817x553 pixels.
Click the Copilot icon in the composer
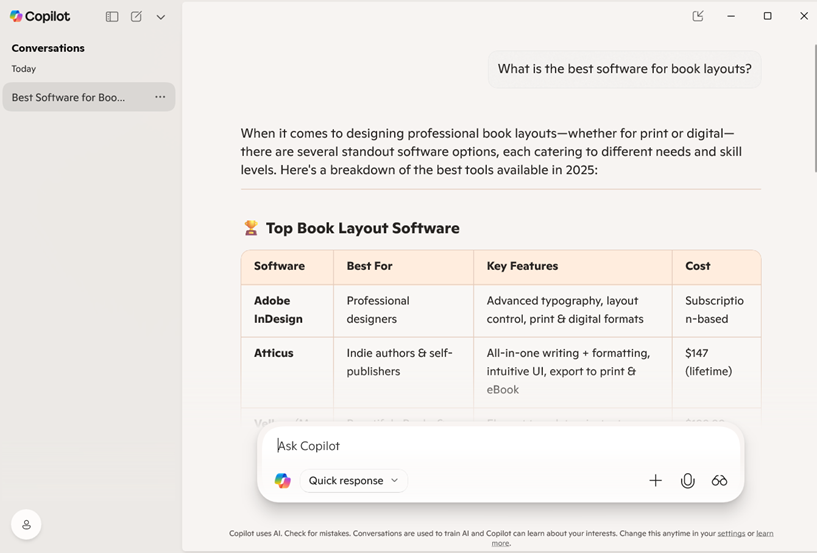tap(282, 481)
